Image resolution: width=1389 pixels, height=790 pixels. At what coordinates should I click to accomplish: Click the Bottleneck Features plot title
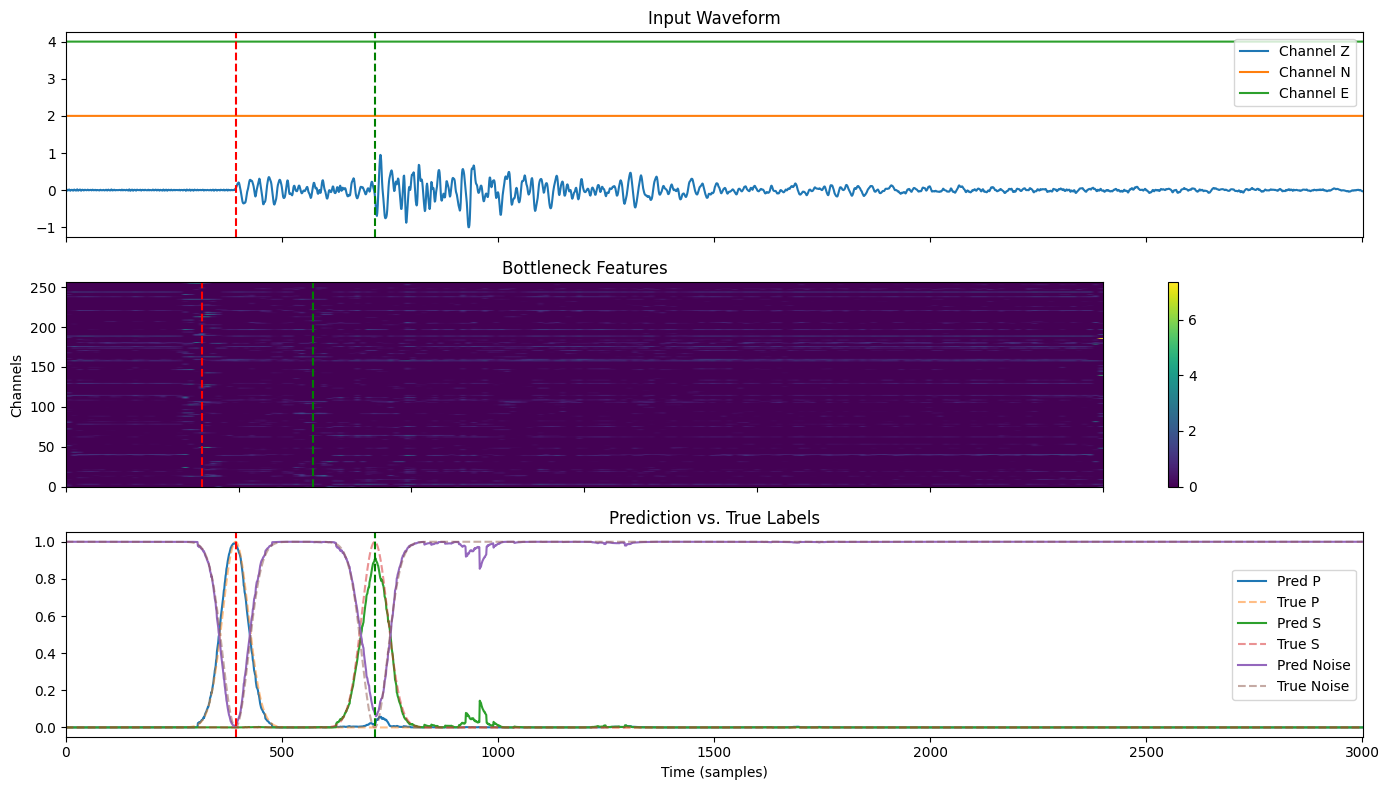585,268
